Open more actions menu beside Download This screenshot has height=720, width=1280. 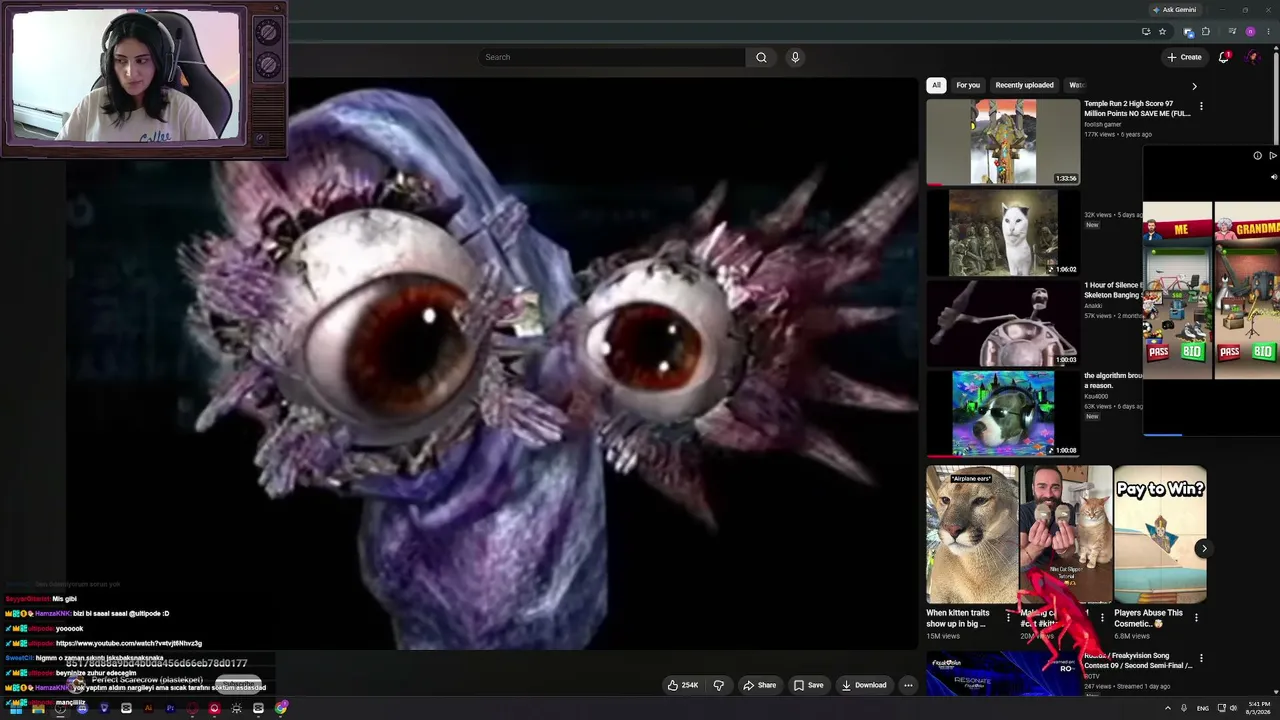[x=908, y=685]
